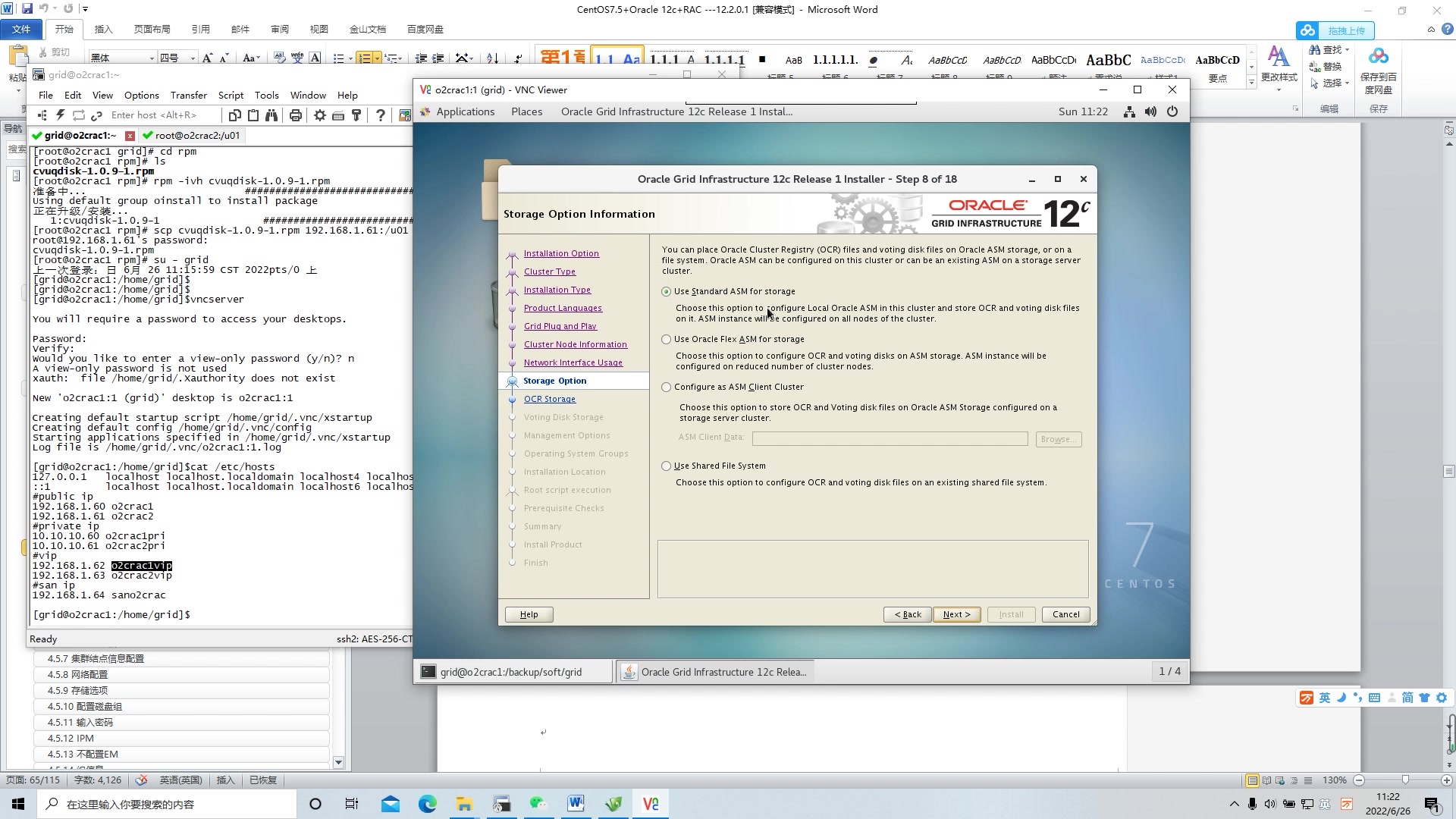This screenshot has height=819, width=1456.
Task: Click Windows Start button
Action: (18, 804)
